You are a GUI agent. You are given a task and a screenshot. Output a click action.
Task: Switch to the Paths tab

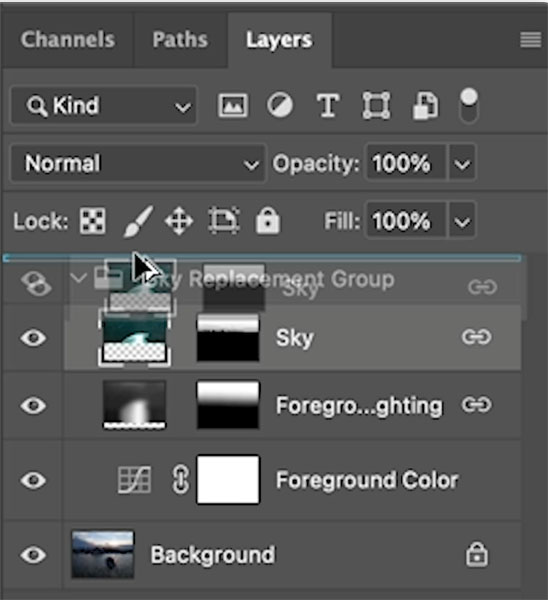point(180,40)
